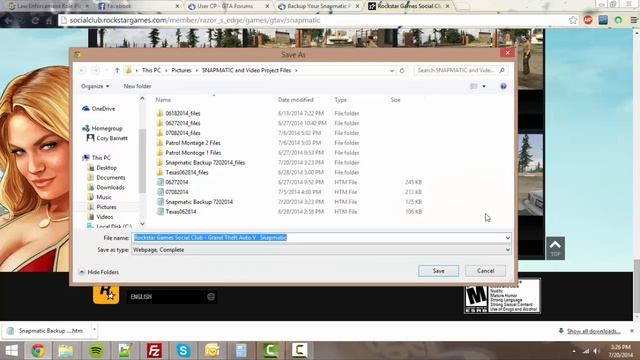Switch to the Facebook browser tab

[x=138, y=6]
